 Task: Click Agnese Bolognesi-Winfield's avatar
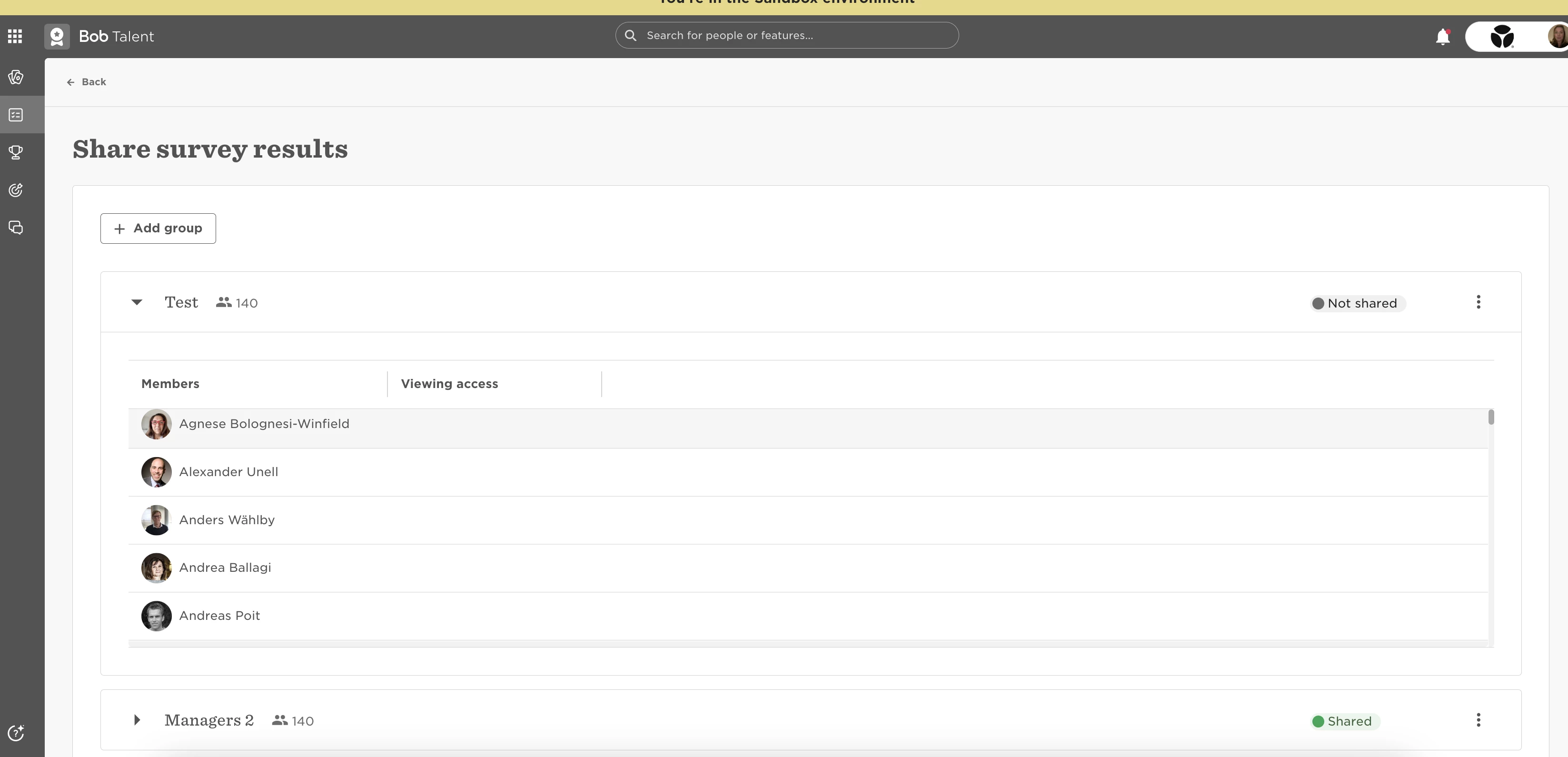coord(157,424)
